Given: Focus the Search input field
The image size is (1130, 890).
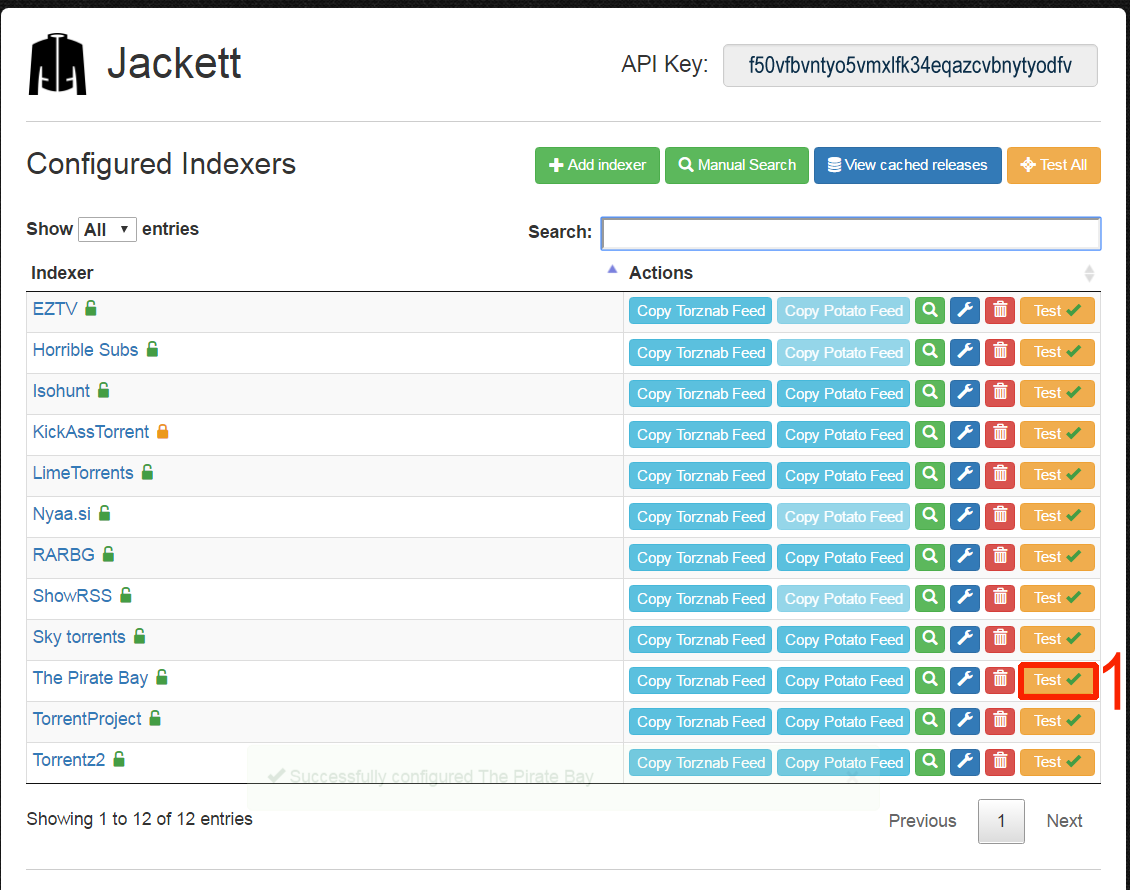Looking at the screenshot, I should 851,233.
